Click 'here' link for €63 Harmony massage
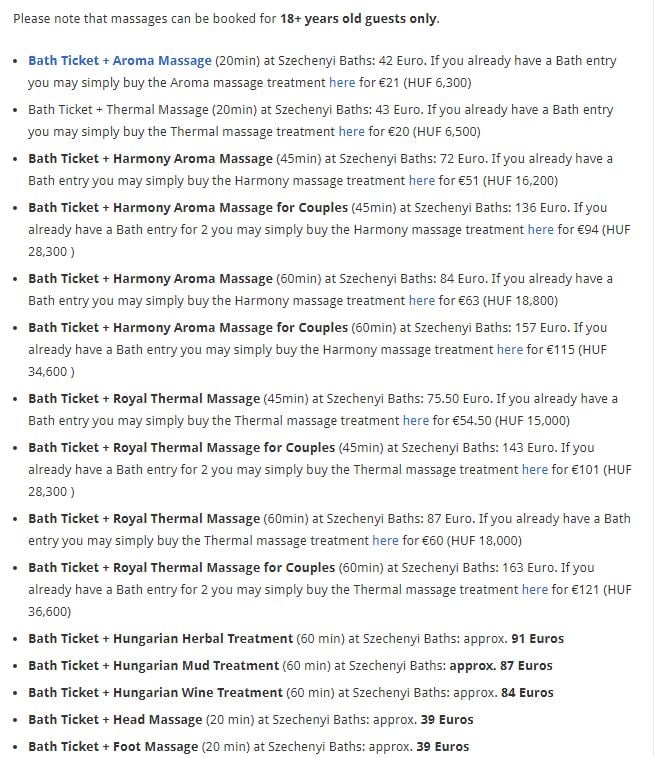This screenshot has width=654, height=757. pyautogui.click(x=422, y=300)
